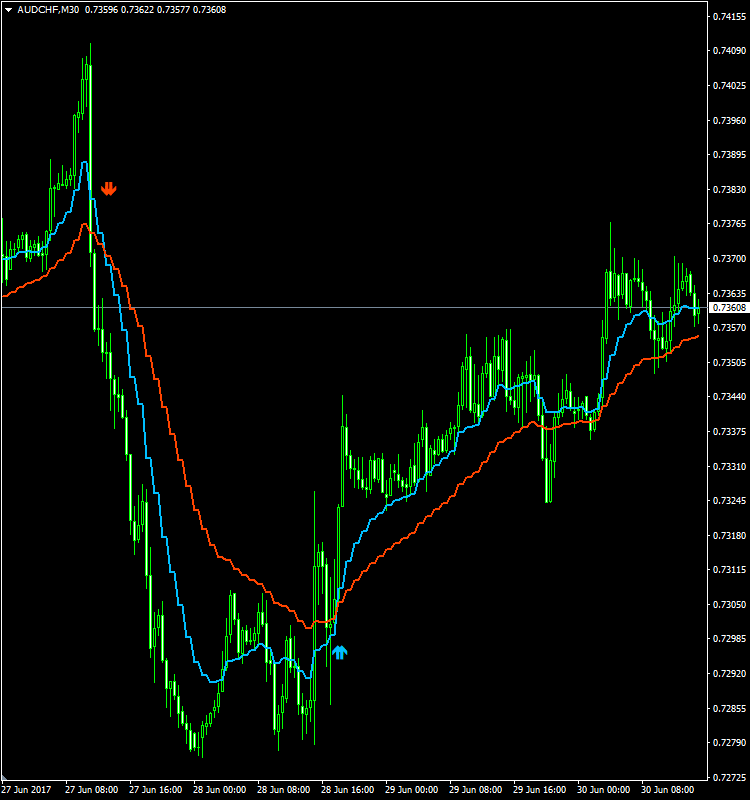The height and width of the screenshot is (800, 750).
Task: Click the 0.73700 price scale label
Action: point(729,259)
